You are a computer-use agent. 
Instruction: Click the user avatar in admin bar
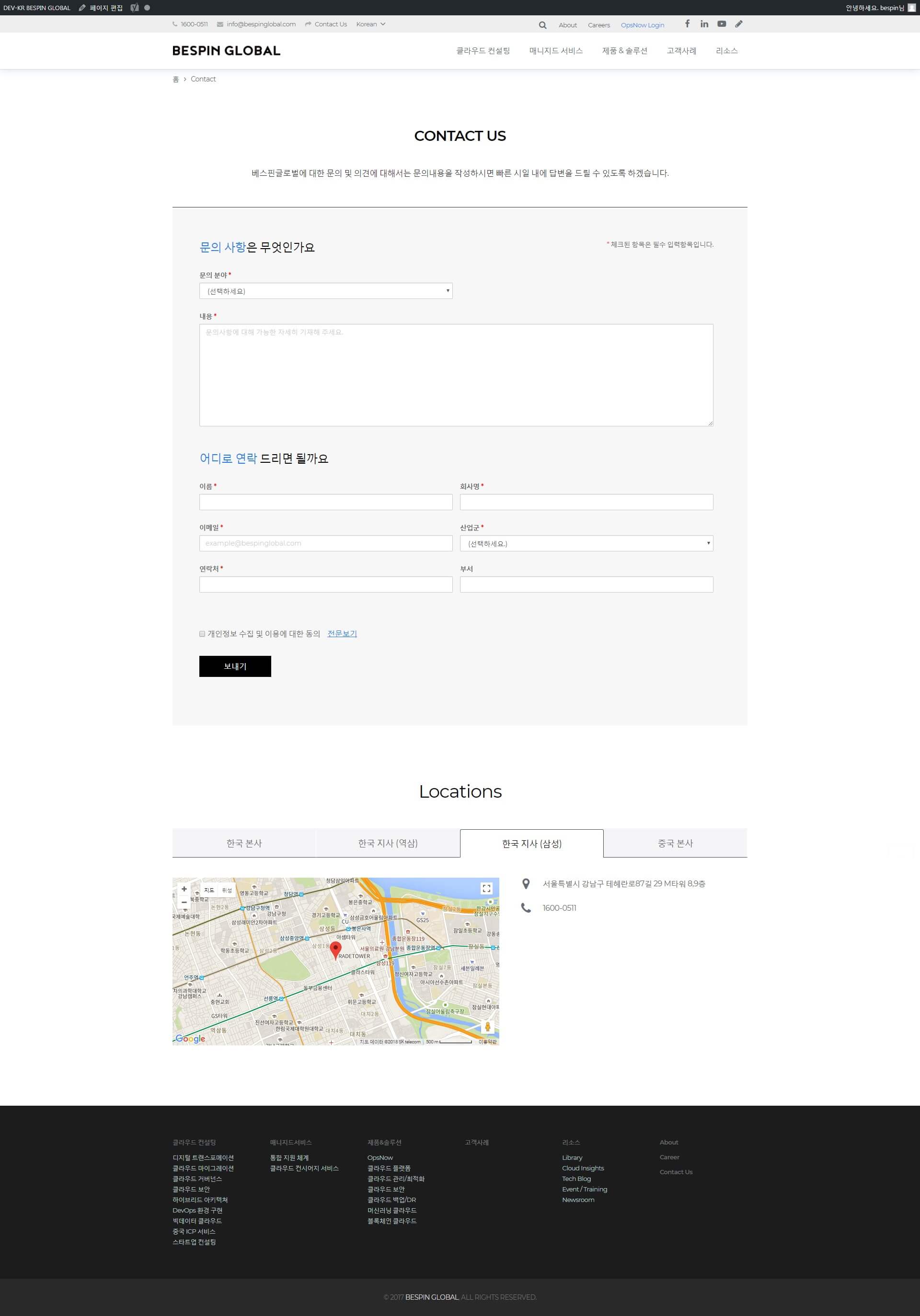tap(911, 8)
